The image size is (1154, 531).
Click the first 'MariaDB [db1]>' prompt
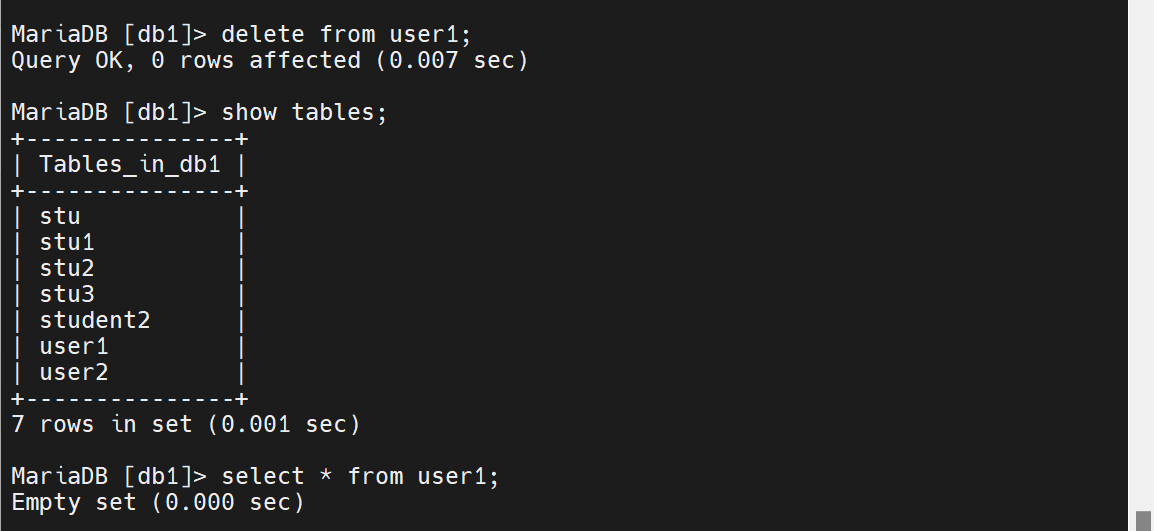pyautogui.click(x=110, y=34)
